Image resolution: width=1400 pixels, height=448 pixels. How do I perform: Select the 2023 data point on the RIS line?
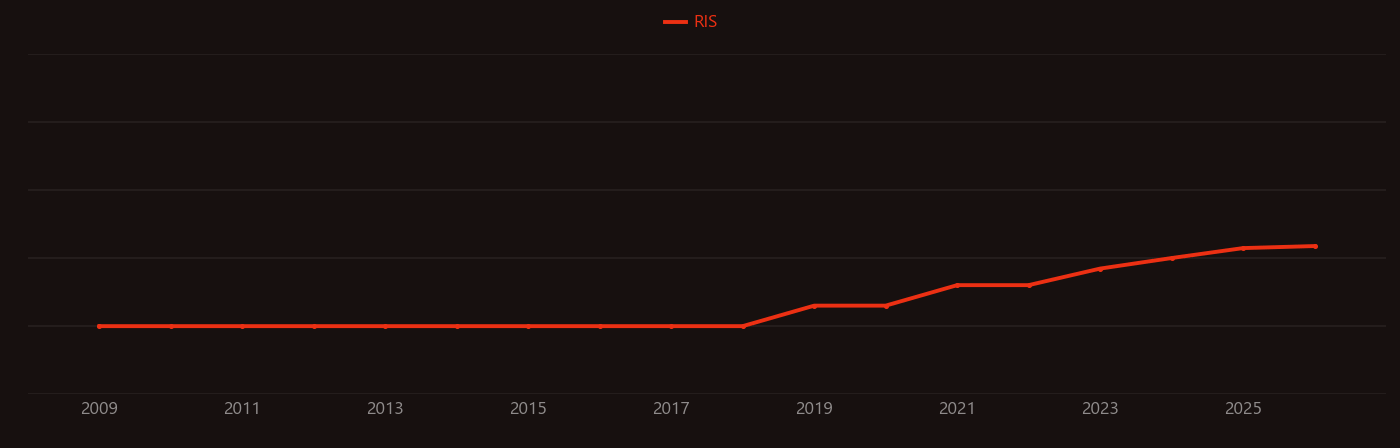[x=1100, y=268]
